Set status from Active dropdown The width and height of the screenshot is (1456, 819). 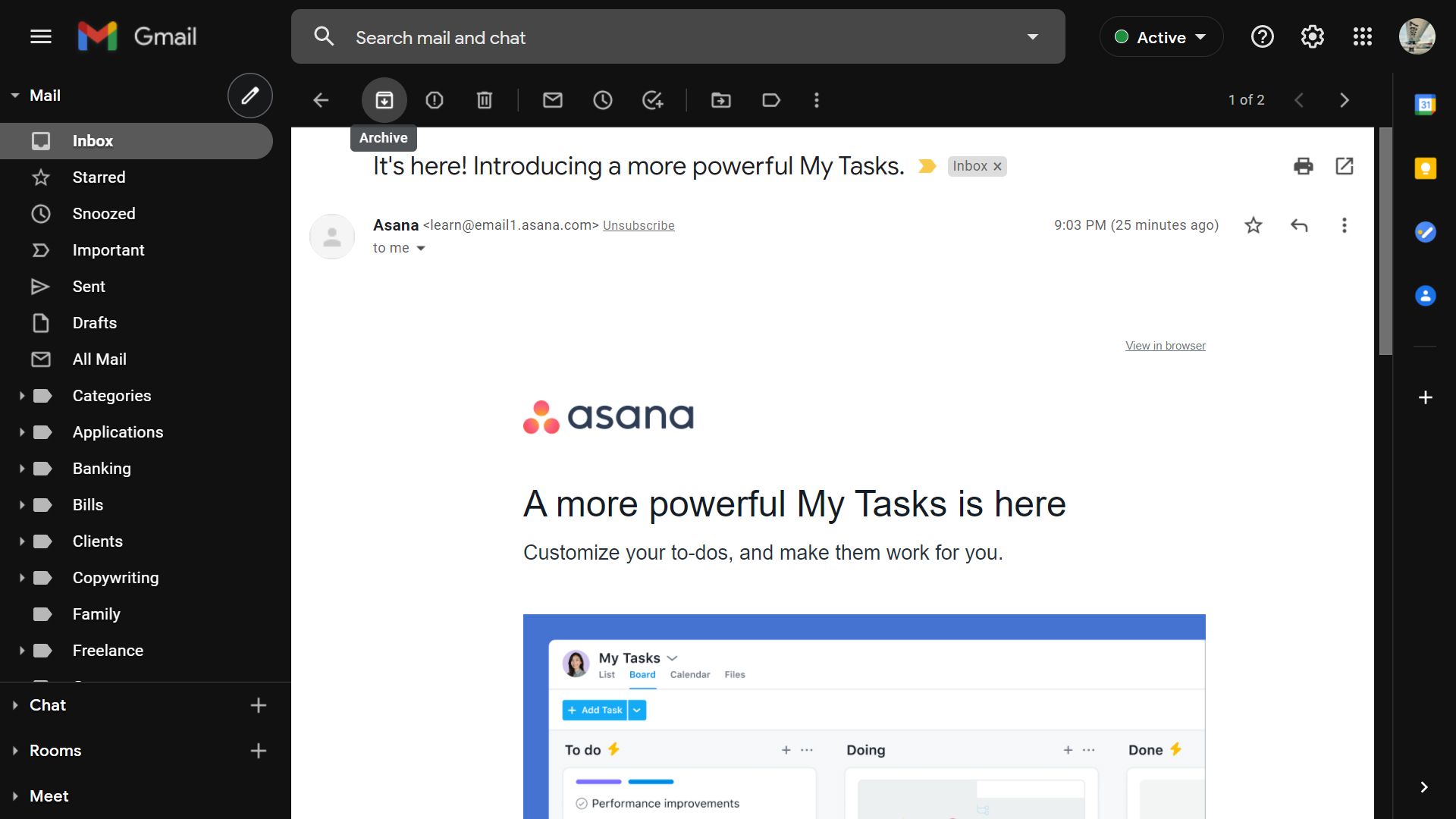(x=1160, y=36)
